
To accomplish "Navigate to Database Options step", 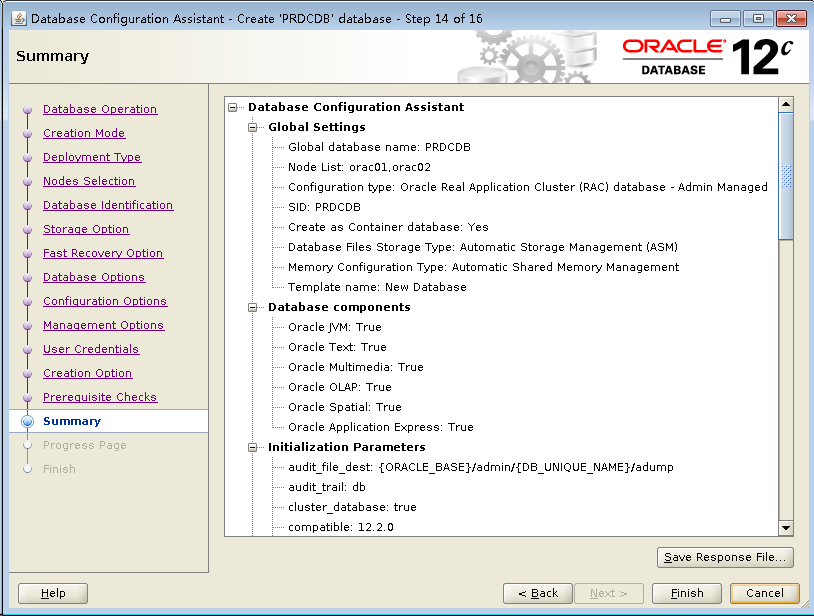I will (94, 277).
